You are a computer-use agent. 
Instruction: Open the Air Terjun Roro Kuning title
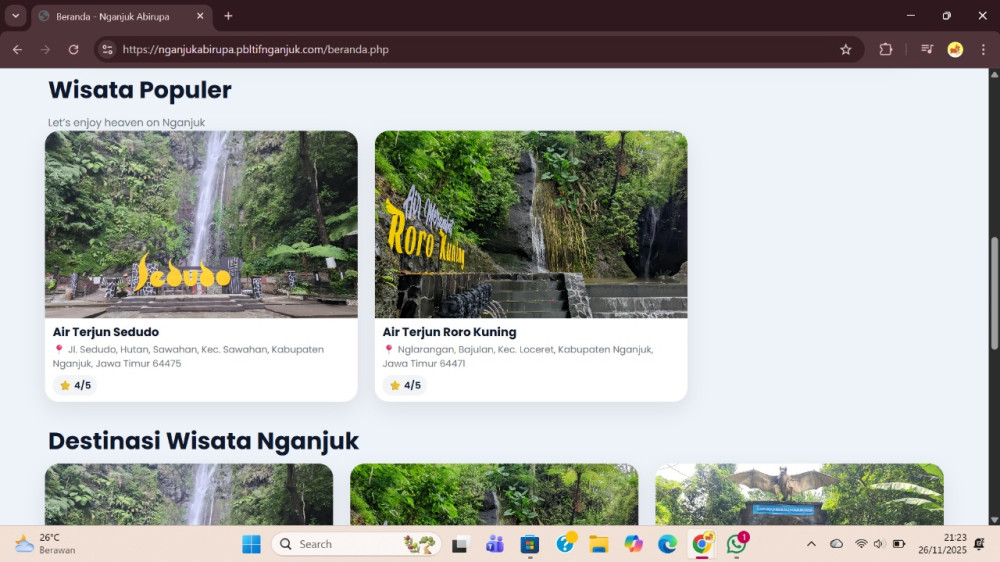coord(449,332)
